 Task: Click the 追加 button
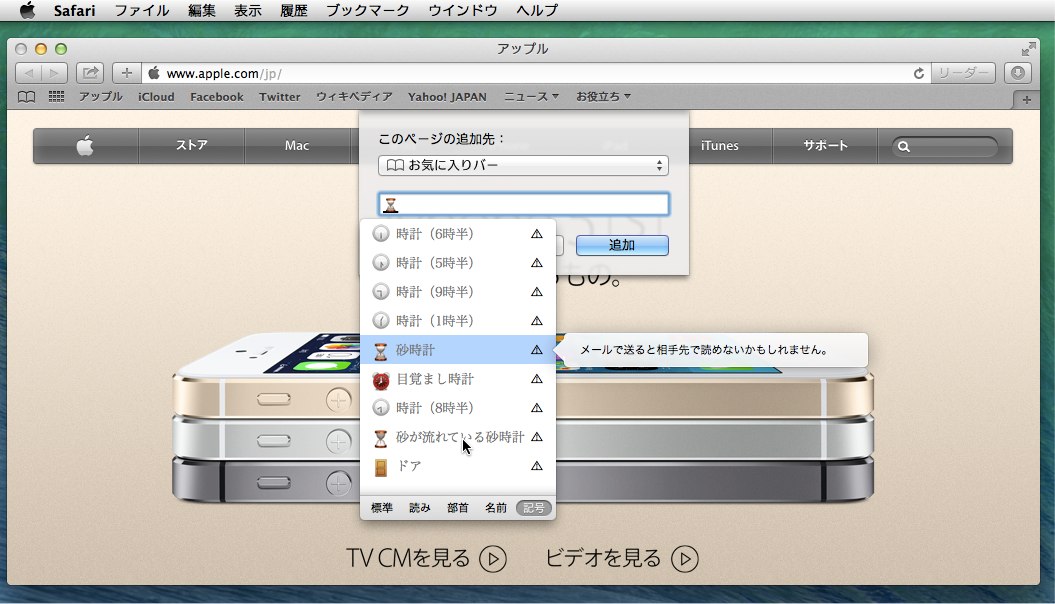click(x=622, y=246)
